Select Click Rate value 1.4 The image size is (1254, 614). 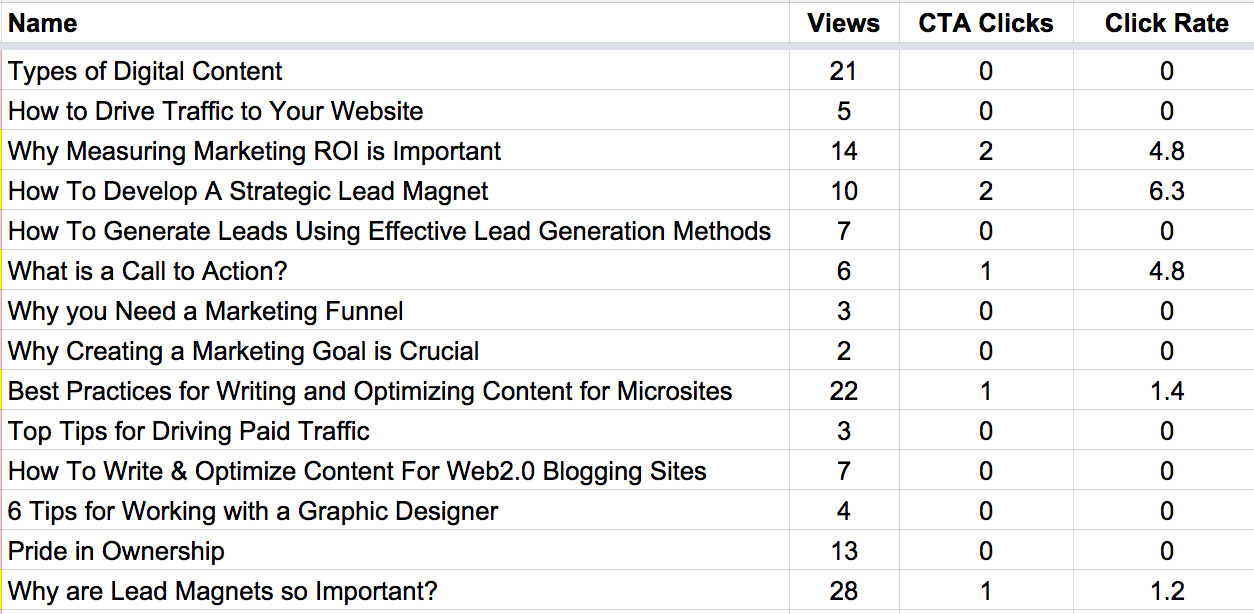point(1166,391)
